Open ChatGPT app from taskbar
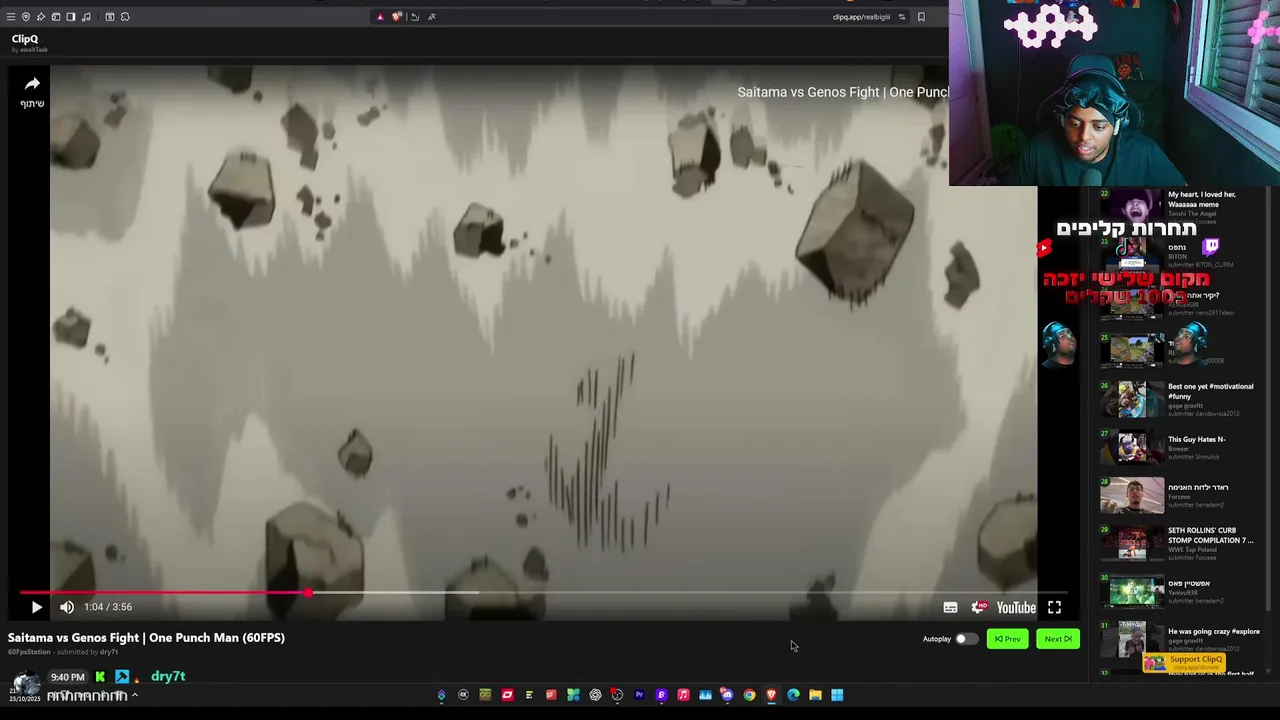 (595, 695)
